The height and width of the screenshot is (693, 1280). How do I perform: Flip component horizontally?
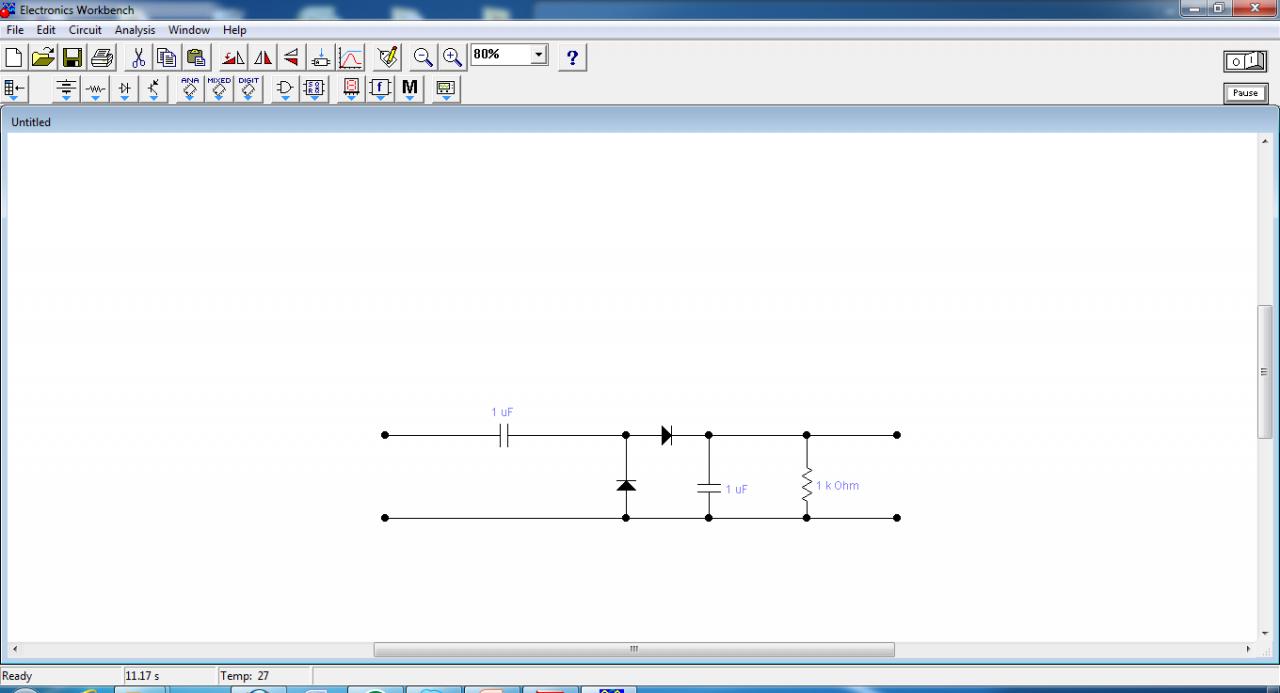pyautogui.click(x=263, y=58)
